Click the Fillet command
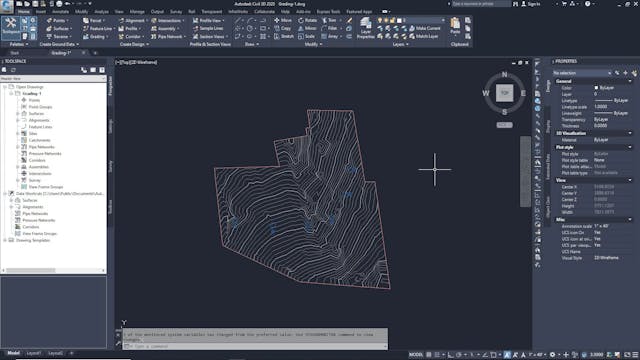640x360 pixels. point(329,29)
